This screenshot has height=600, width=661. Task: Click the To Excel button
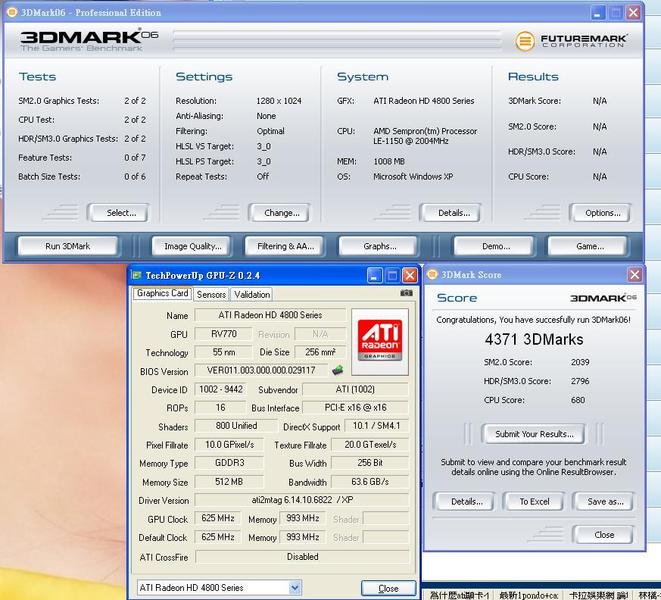point(533,501)
